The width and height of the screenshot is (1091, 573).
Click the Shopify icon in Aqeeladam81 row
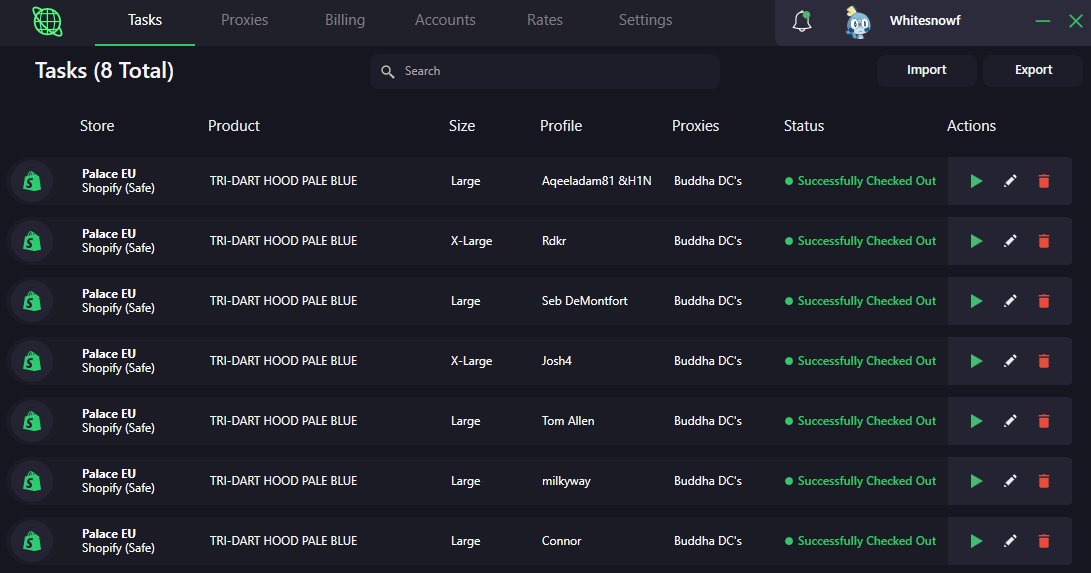32,181
